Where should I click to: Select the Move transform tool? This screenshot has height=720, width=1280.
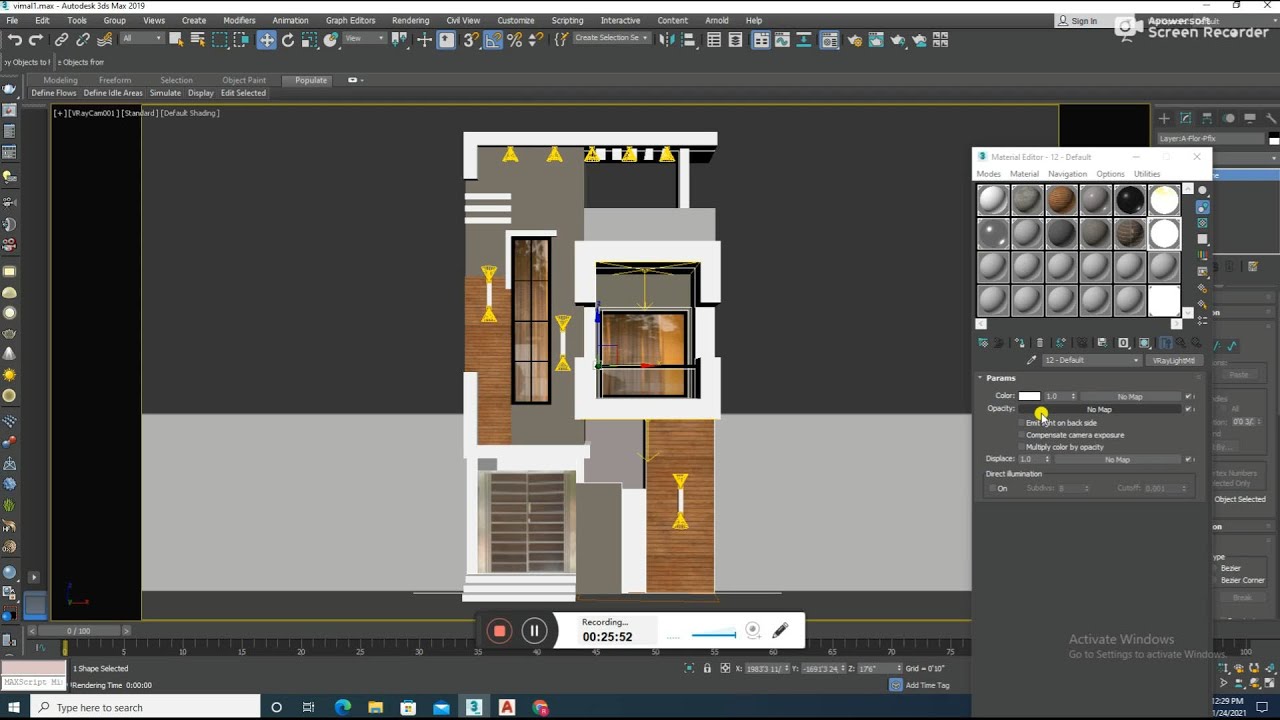click(266, 40)
